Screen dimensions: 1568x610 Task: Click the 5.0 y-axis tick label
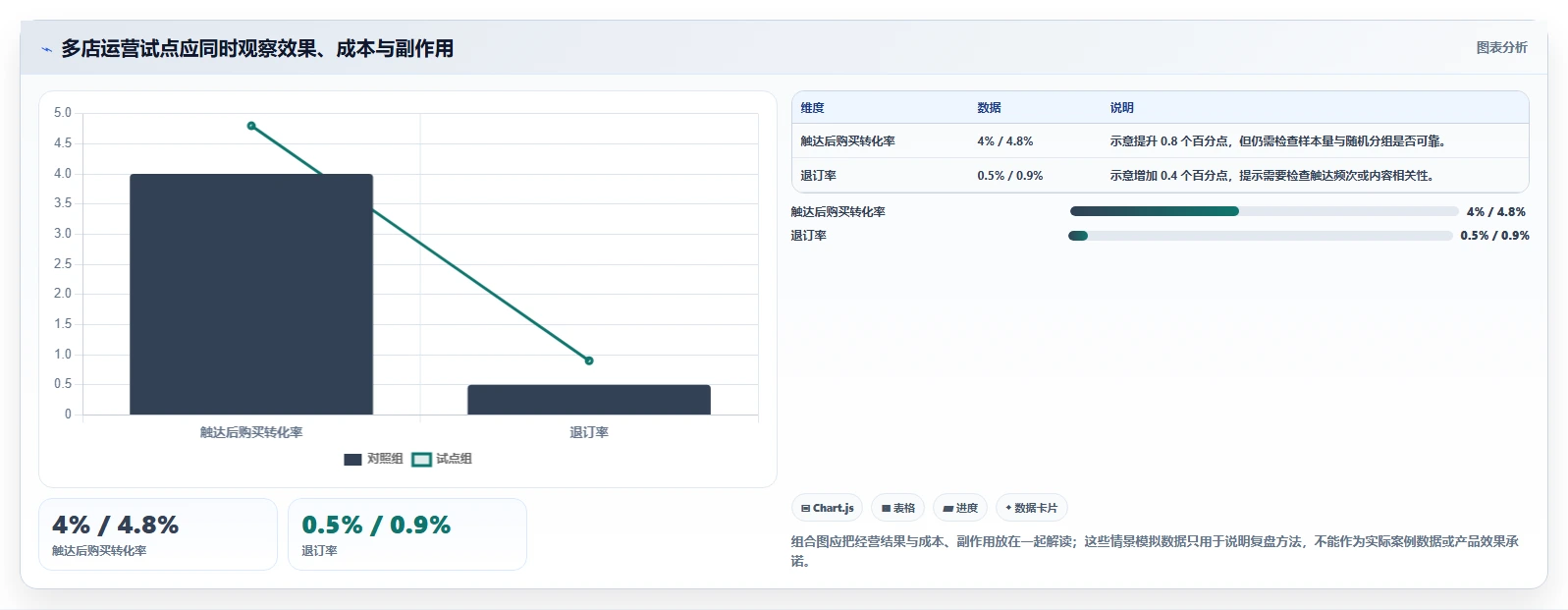63,113
